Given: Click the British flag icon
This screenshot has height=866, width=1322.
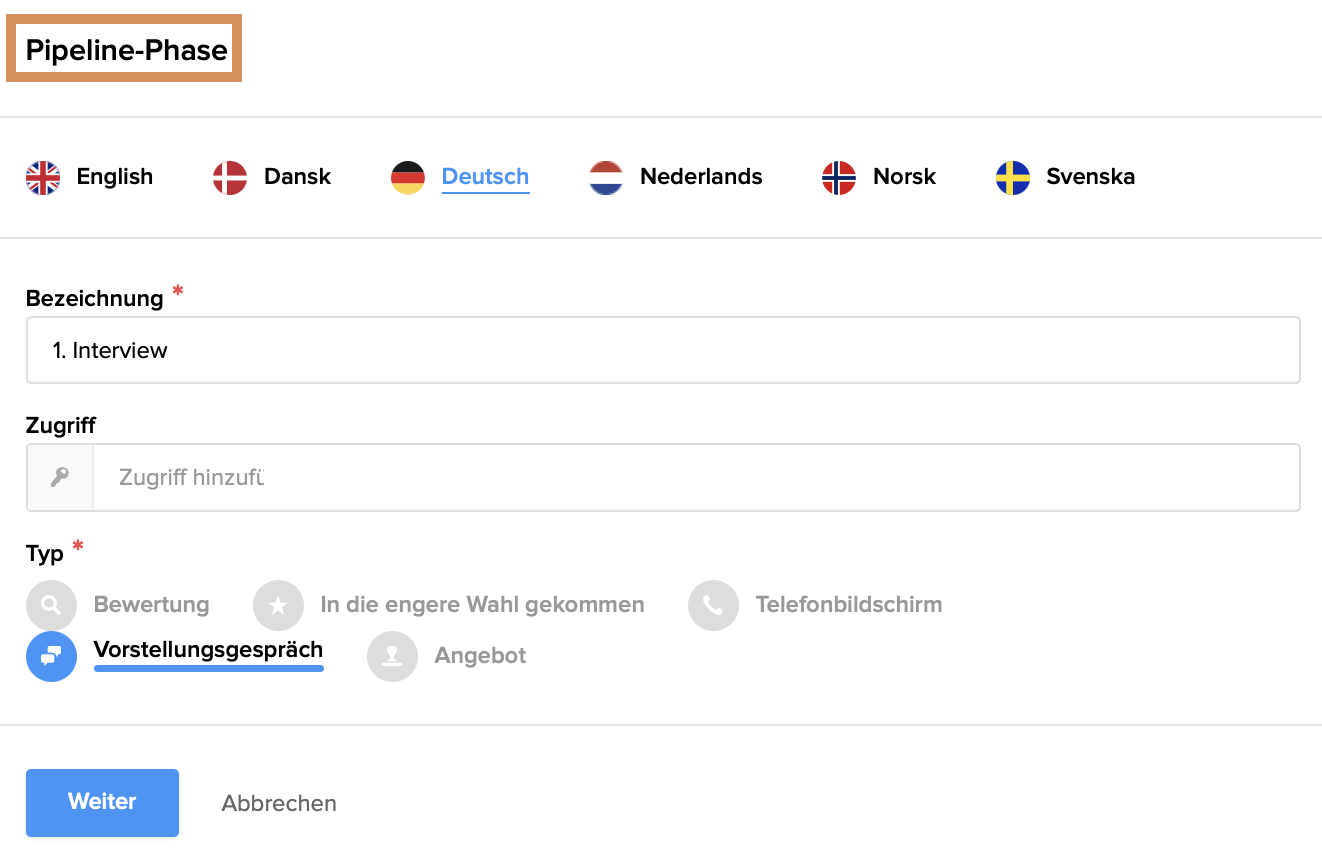Looking at the screenshot, I should point(43,178).
